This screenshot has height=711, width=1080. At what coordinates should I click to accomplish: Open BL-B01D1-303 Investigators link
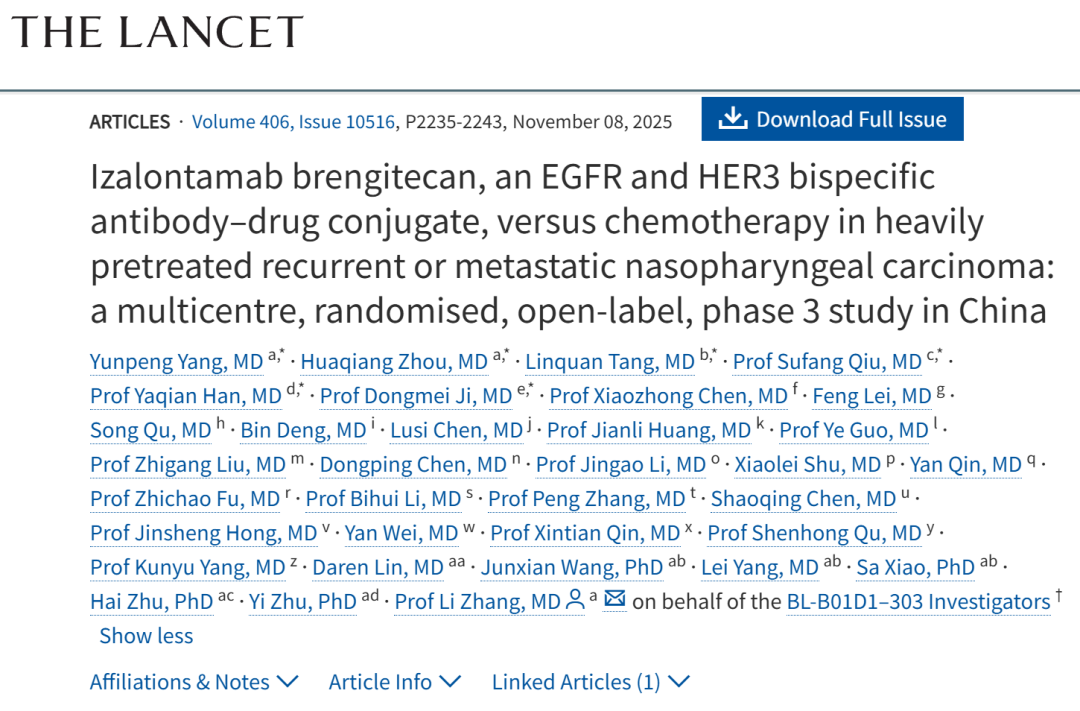click(918, 602)
